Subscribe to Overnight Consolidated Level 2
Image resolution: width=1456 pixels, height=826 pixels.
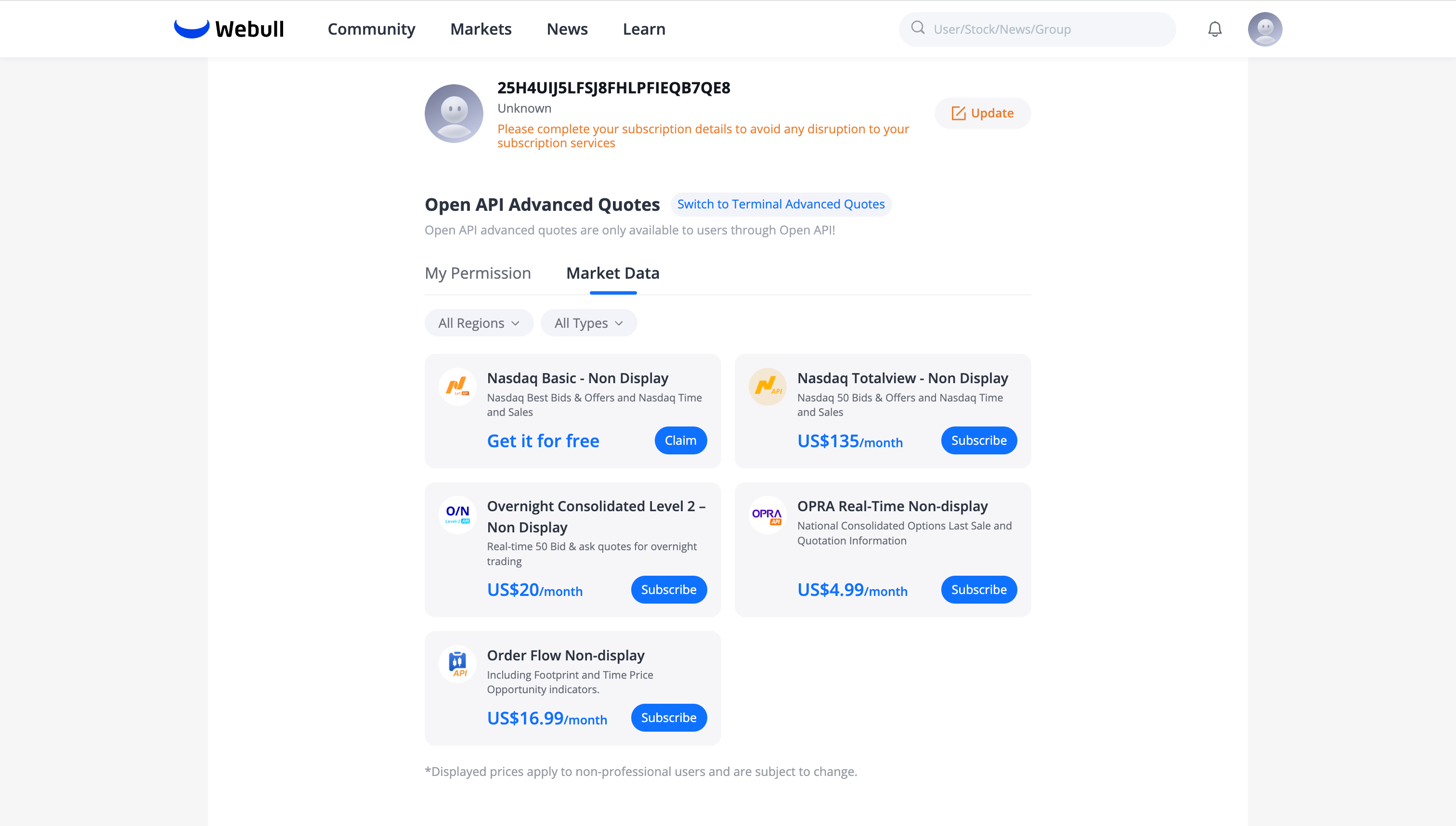coord(668,590)
